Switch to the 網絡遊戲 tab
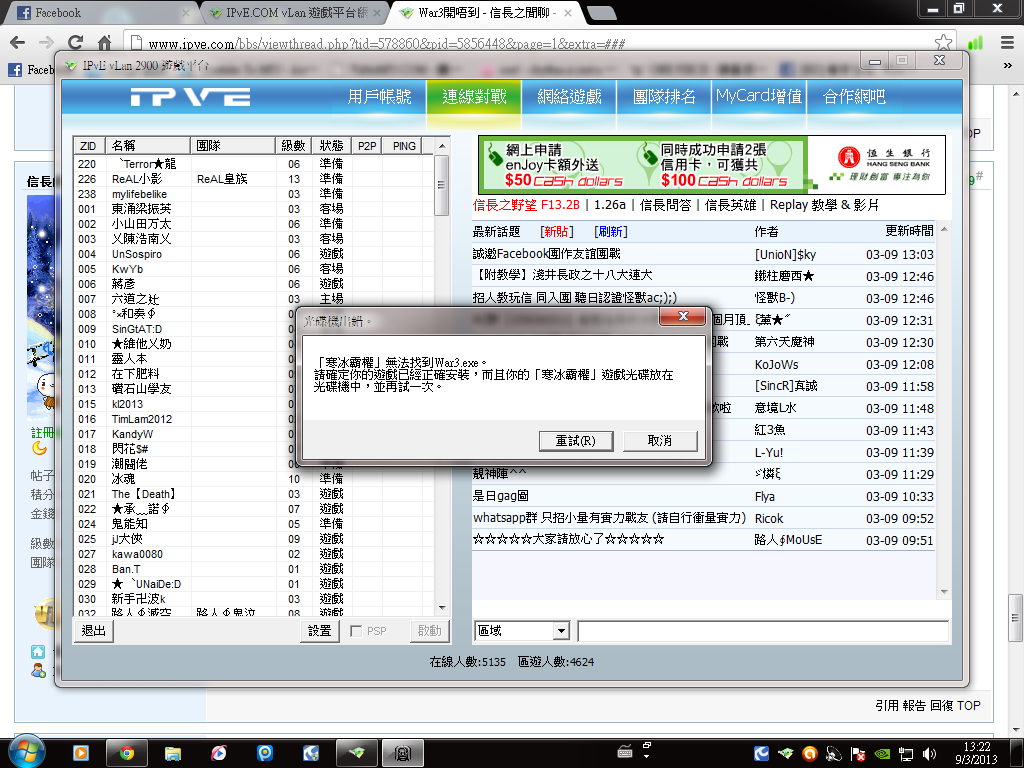 pyautogui.click(x=569, y=97)
